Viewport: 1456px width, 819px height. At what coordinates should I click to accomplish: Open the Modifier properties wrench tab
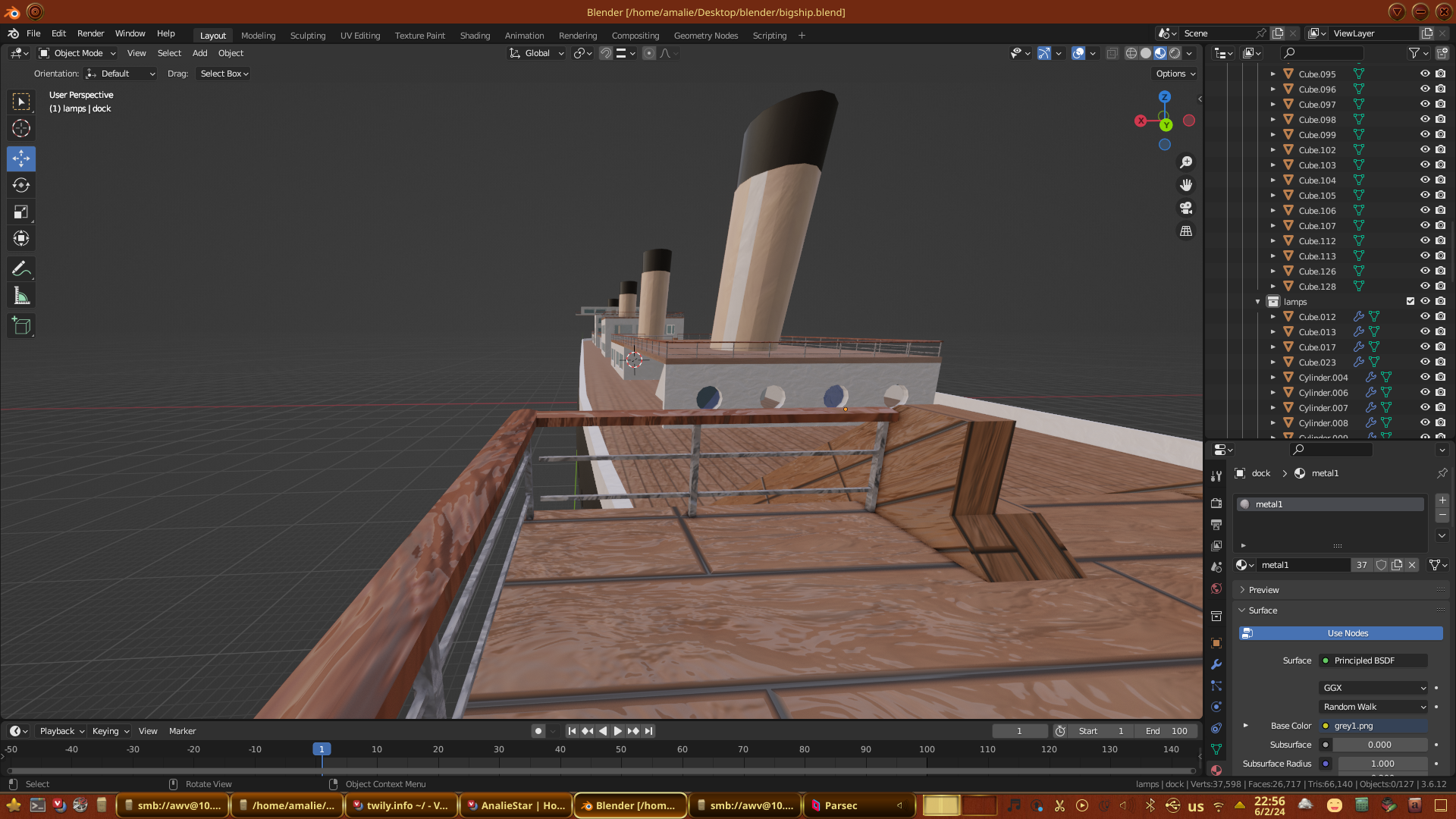pyautogui.click(x=1216, y=664)
